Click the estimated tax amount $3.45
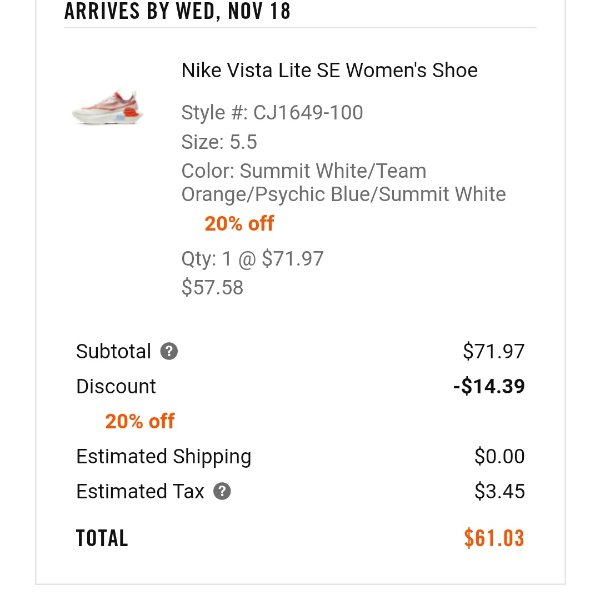Image resolution: width=600 pixels, height=600 pixels. 499,491
